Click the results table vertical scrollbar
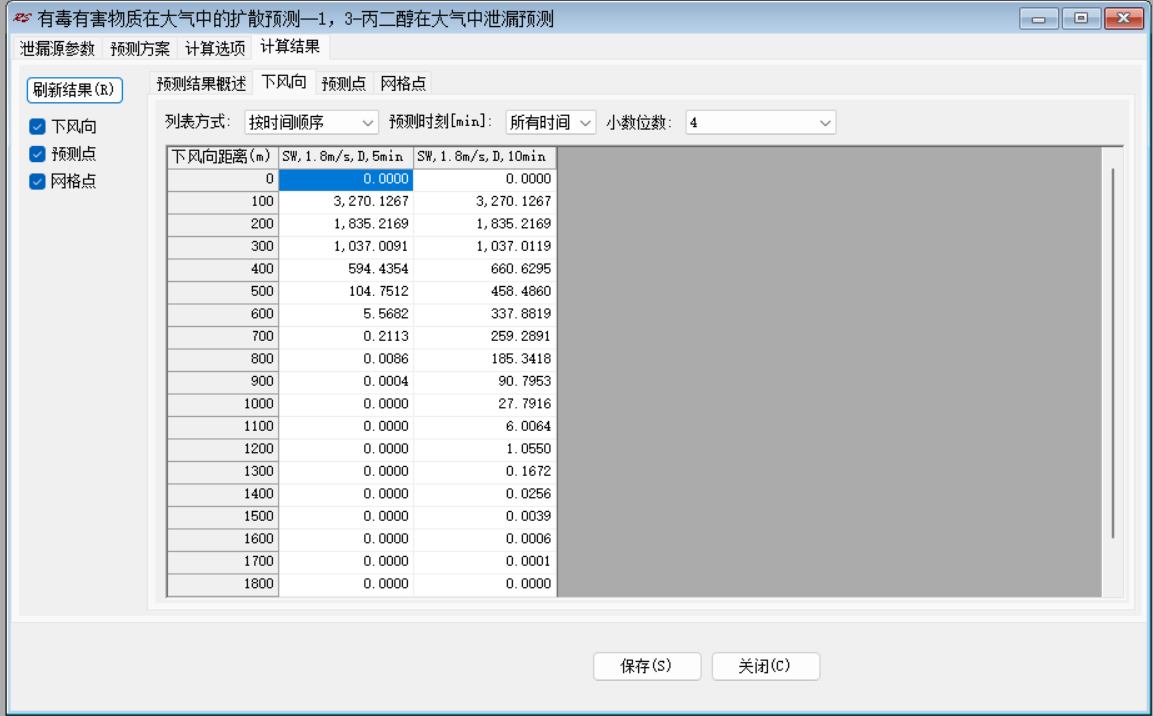Screen dimensions: 1153x716 (x=1113, y=353)
